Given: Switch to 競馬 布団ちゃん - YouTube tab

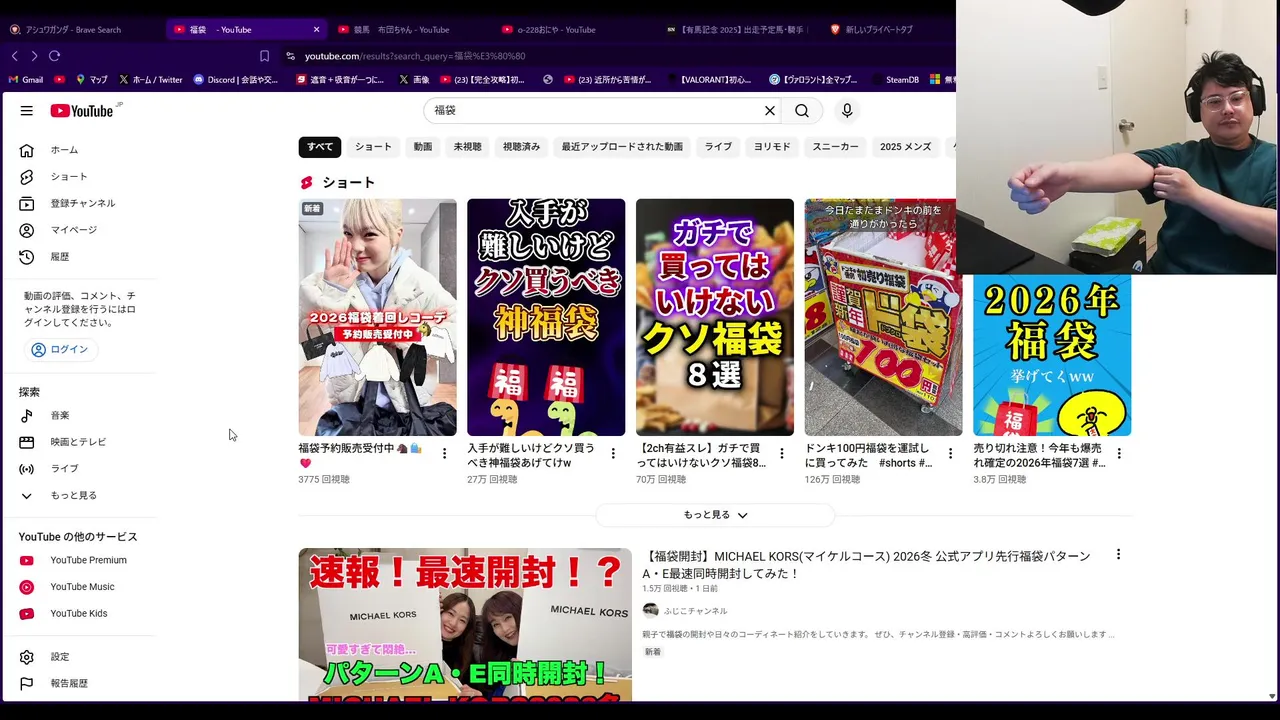Looking at the screenshot, I should click(x=404, y=29).
